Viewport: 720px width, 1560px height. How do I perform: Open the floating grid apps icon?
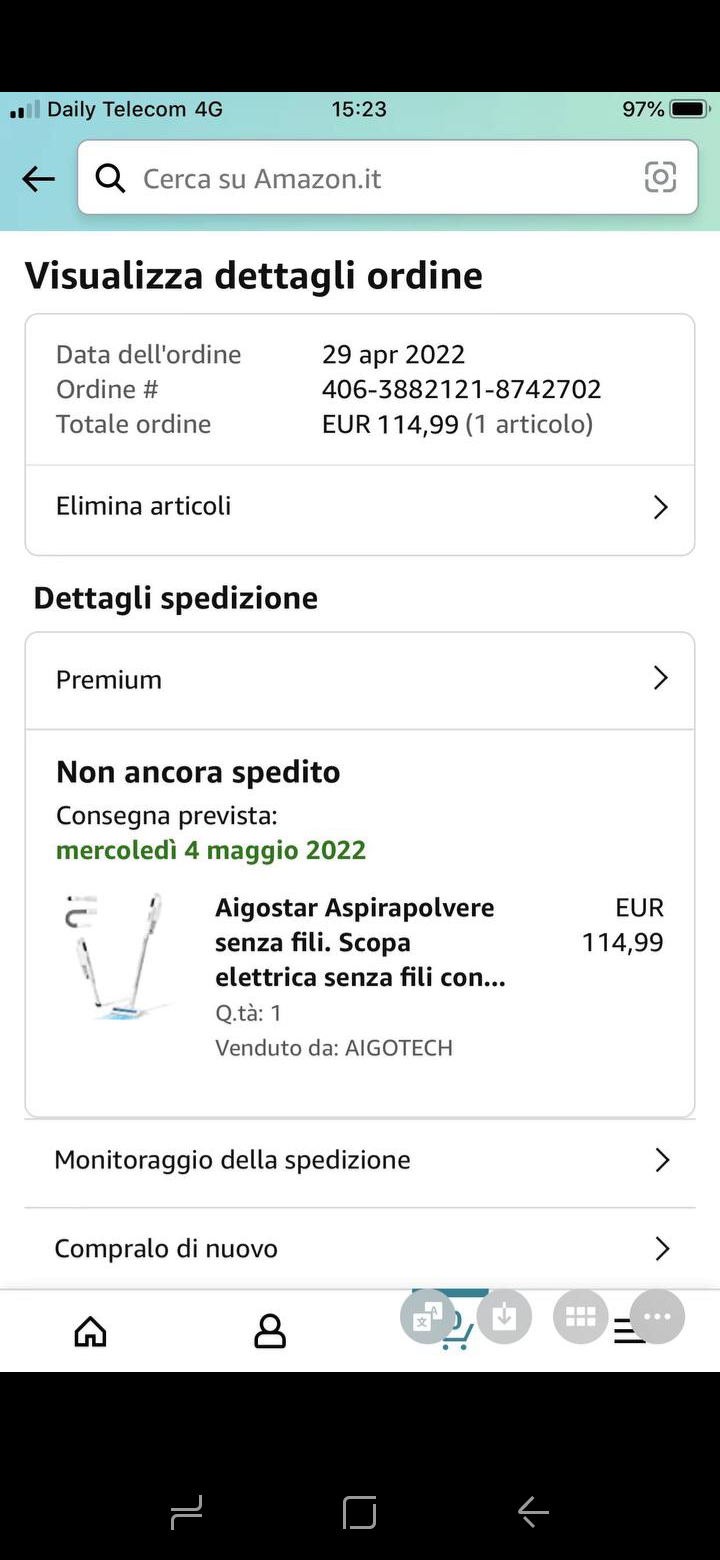point(581,1317)
